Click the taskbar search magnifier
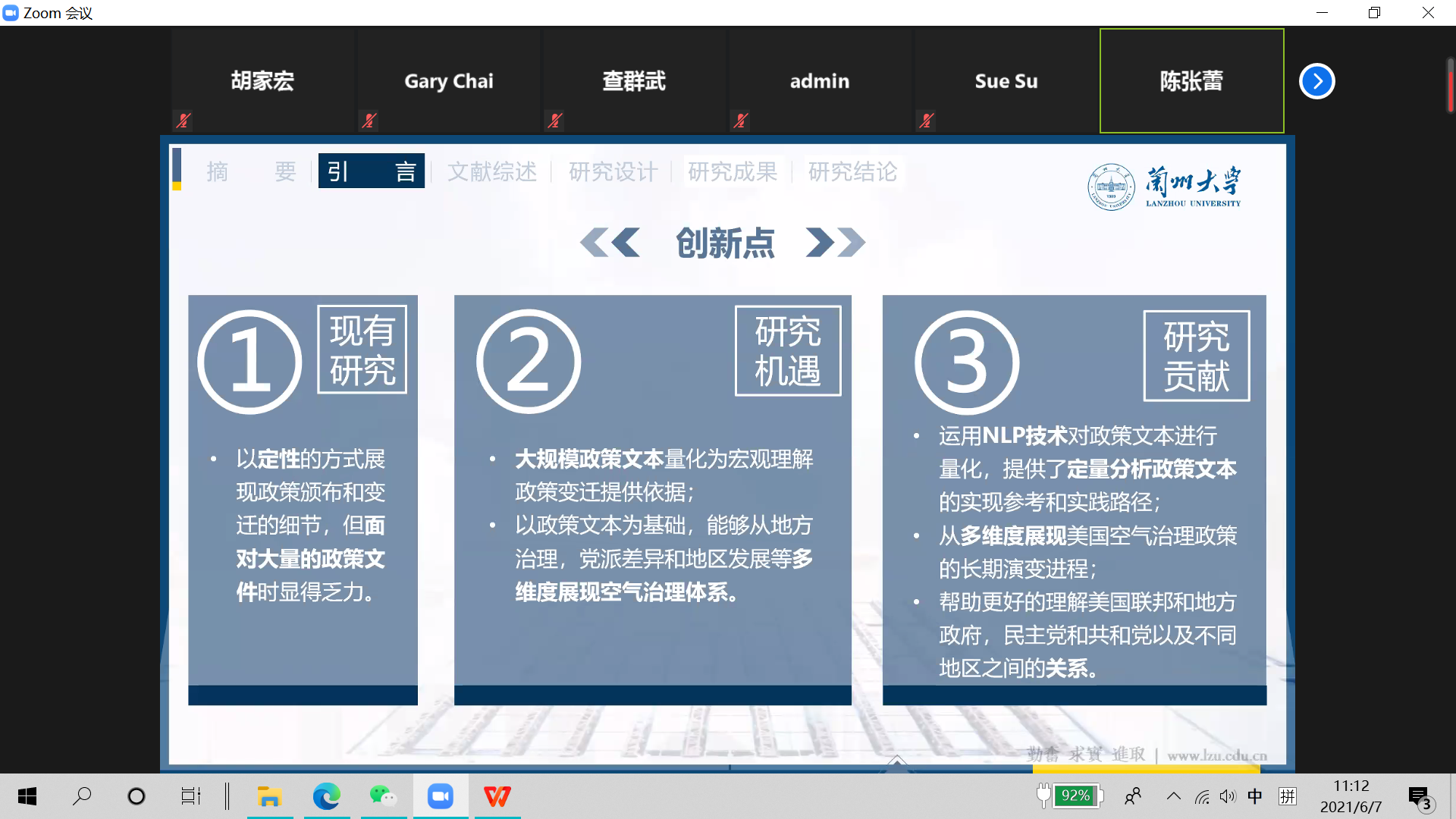 [82, 796]
